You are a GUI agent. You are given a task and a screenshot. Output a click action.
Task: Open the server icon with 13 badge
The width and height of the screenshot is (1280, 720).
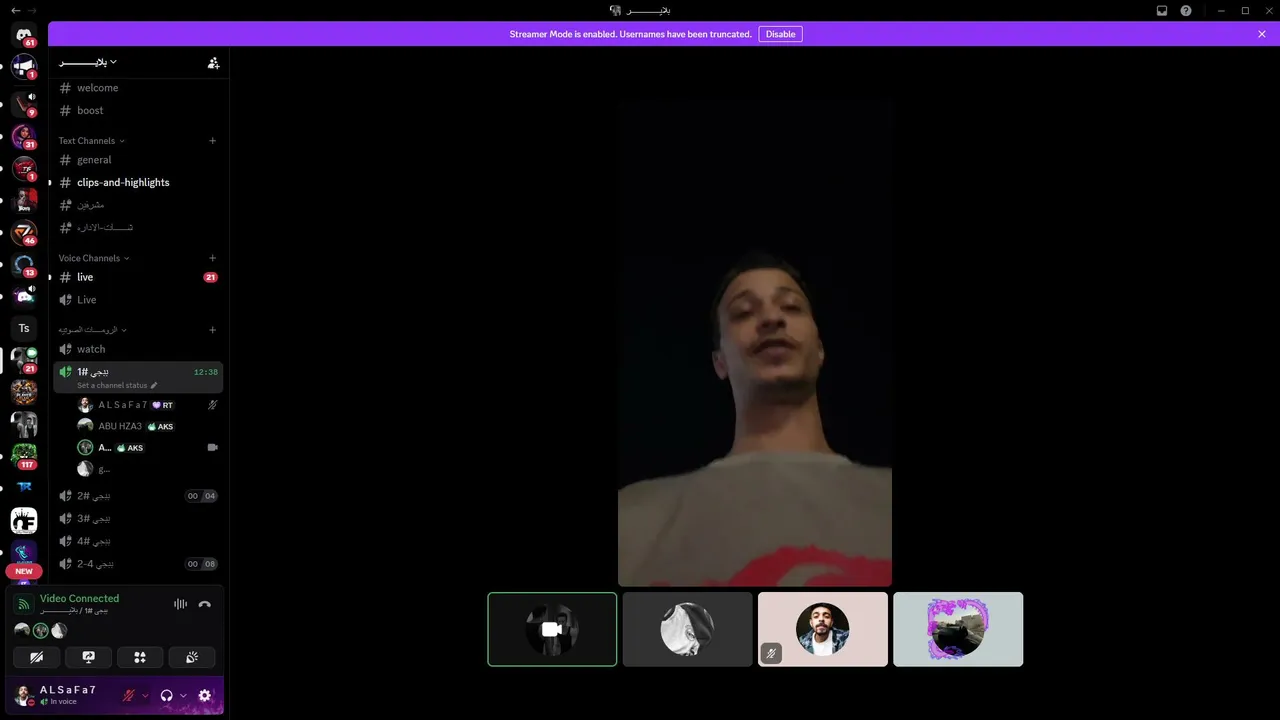24,264
